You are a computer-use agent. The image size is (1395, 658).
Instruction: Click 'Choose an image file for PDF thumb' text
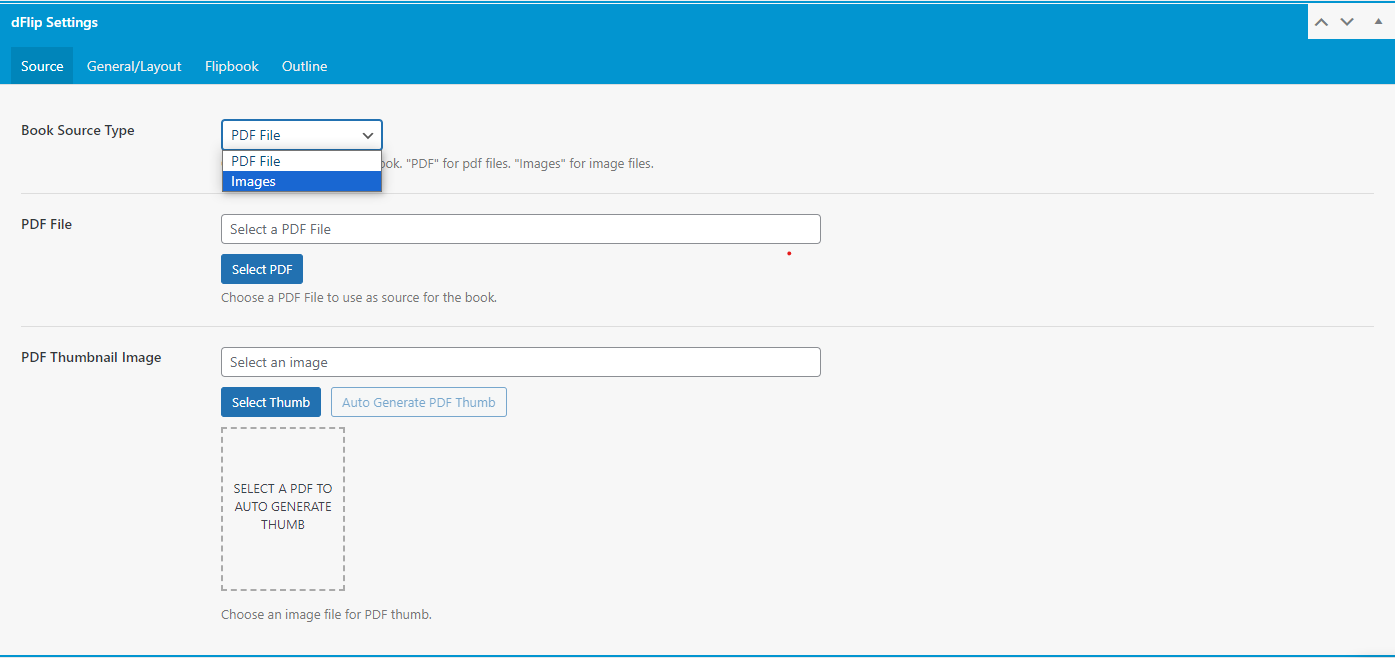(x=326, y=614)
